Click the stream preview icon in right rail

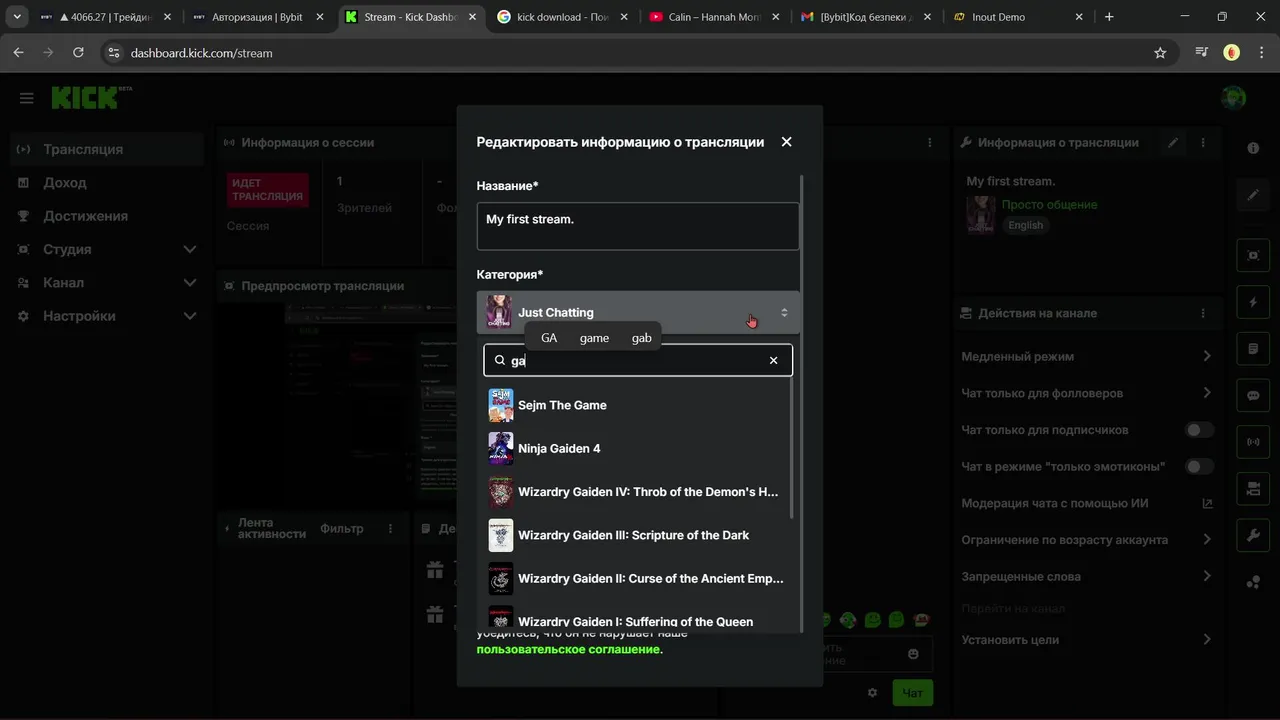tap(1253, 255)
